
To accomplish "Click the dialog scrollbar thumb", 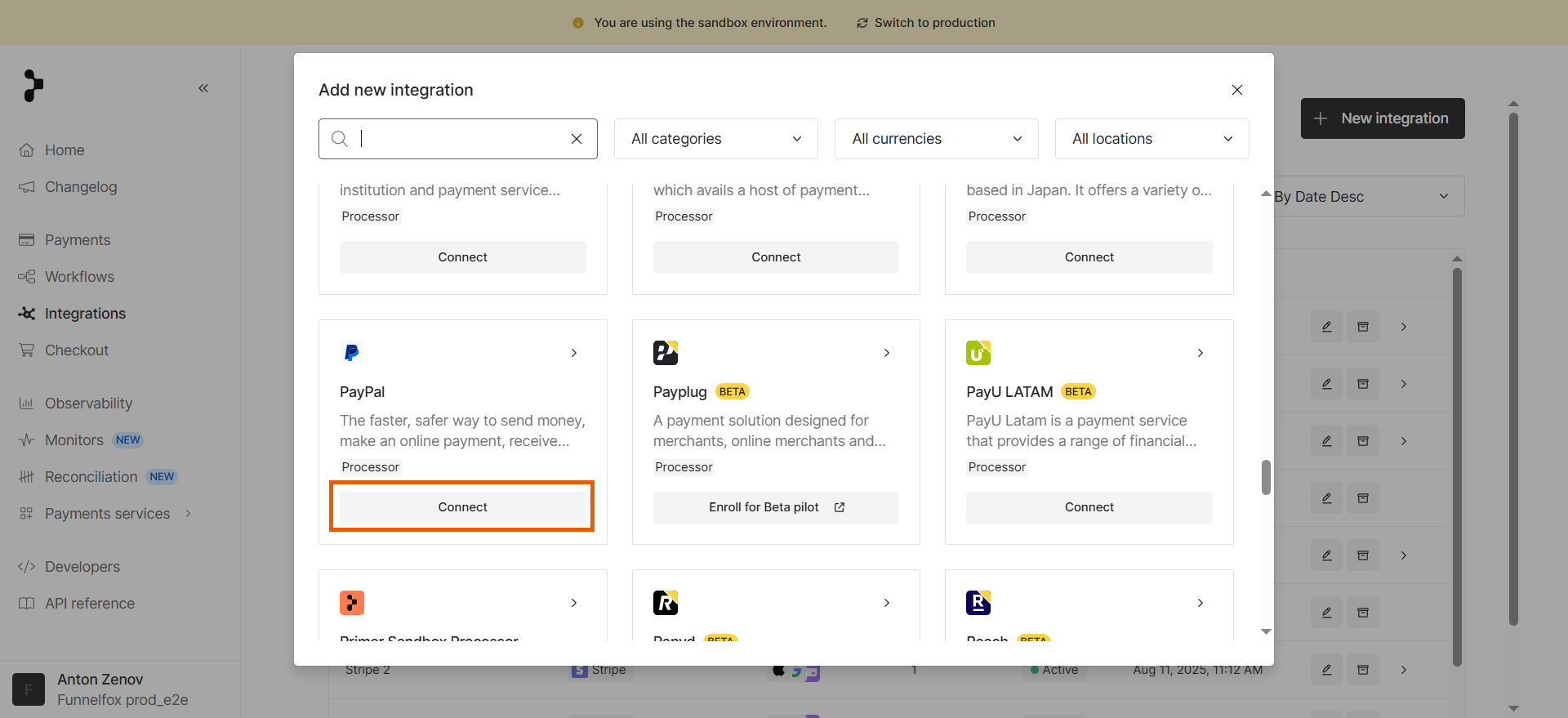I will click(x=1266, y=477).
